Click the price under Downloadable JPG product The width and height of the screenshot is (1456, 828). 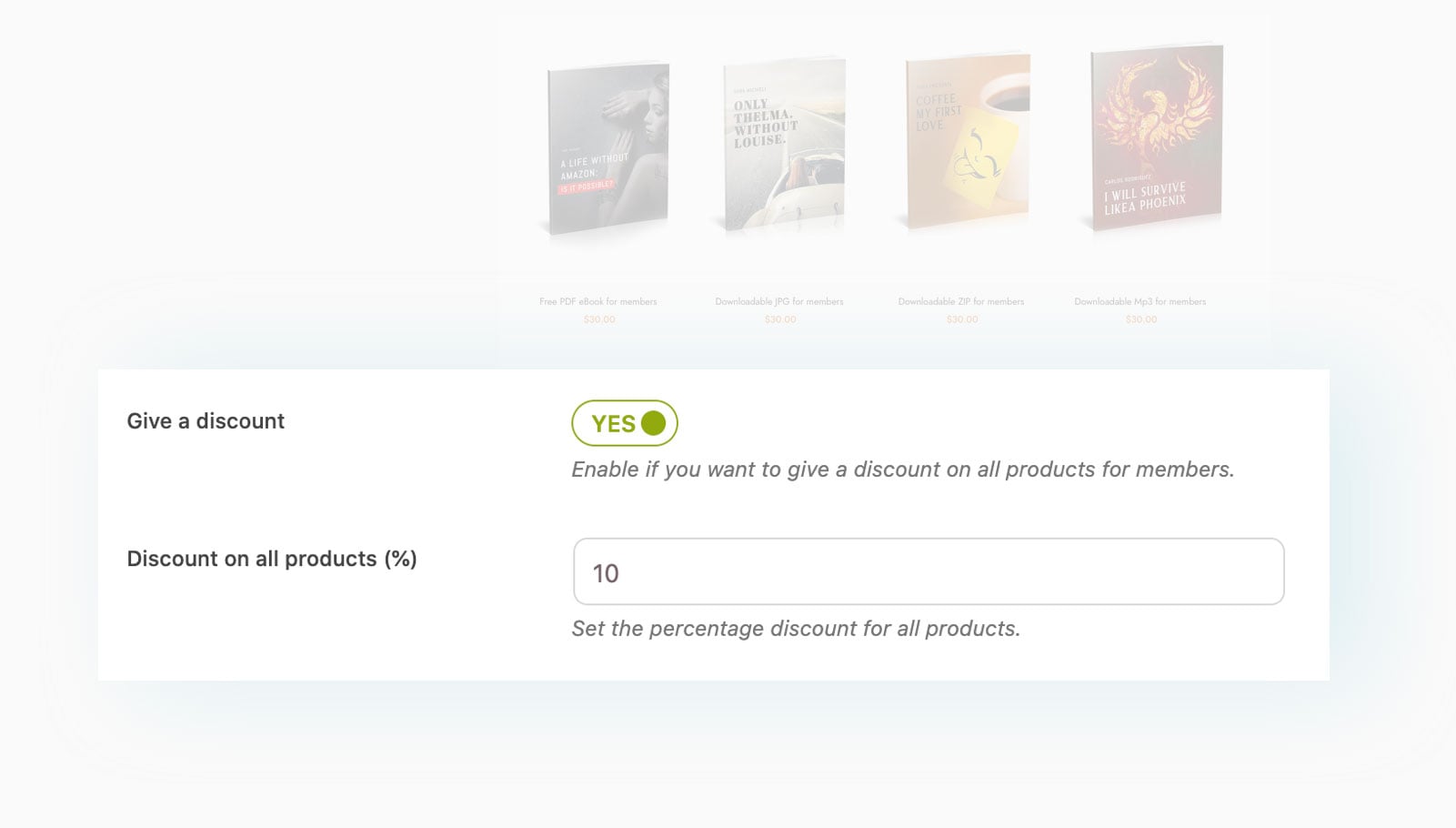780,319
